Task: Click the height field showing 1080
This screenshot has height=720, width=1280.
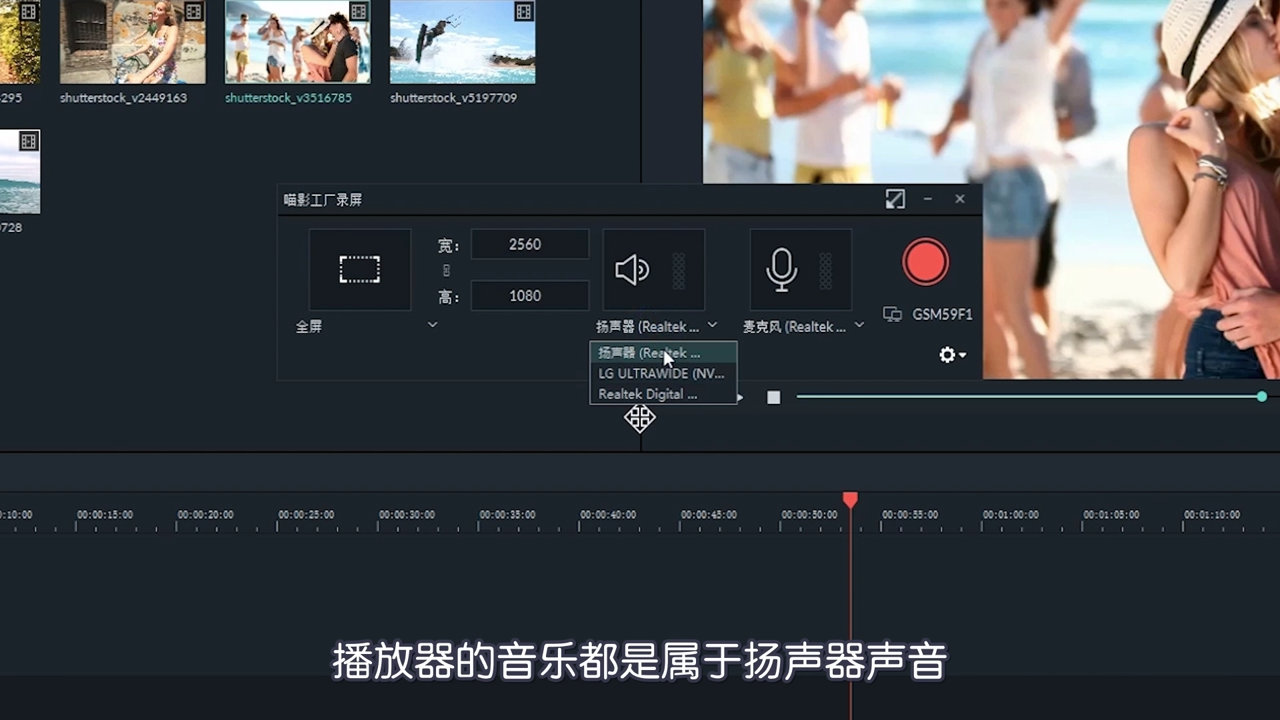Action: point(530,296)
